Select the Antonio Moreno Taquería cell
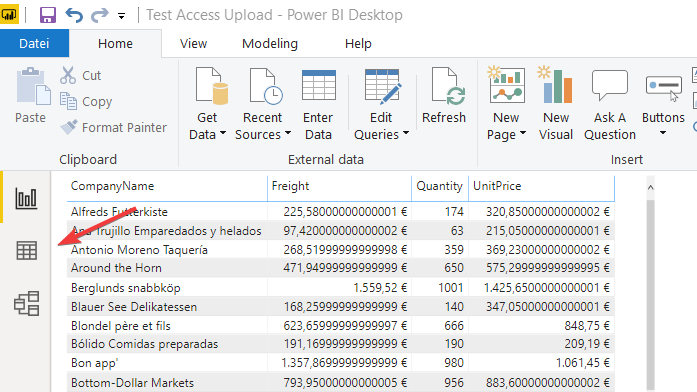This screenshot has width=697, height=392. click(x=167, y=250)
